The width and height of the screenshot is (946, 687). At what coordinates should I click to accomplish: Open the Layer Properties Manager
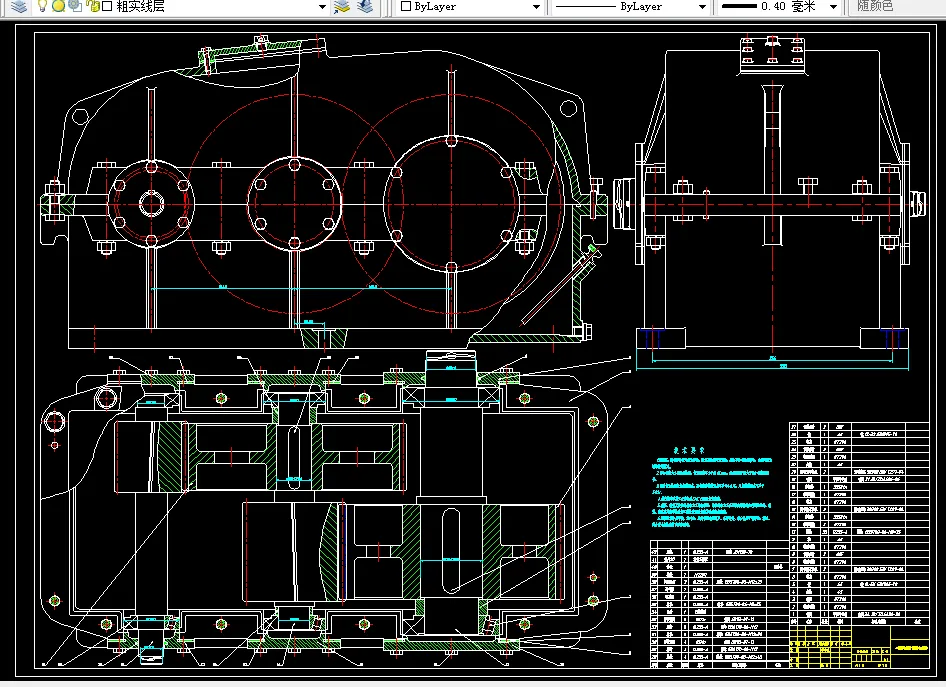click(19, 7)
